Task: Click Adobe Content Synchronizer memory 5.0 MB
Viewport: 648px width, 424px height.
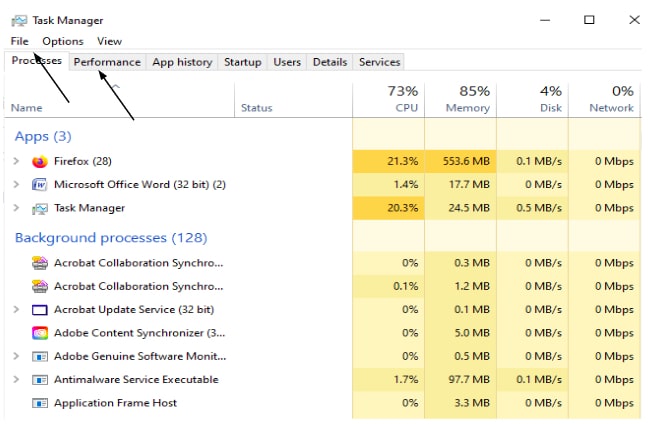Action: coord(472,333)
